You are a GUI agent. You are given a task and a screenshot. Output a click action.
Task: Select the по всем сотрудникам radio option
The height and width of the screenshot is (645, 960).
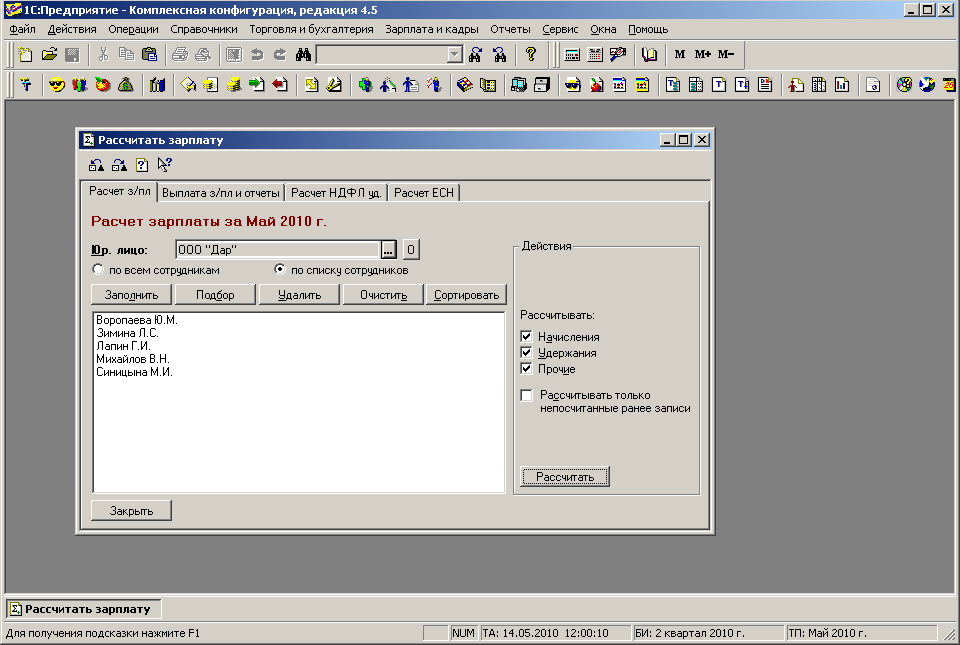pyautogui.click(x=98, y=270)
